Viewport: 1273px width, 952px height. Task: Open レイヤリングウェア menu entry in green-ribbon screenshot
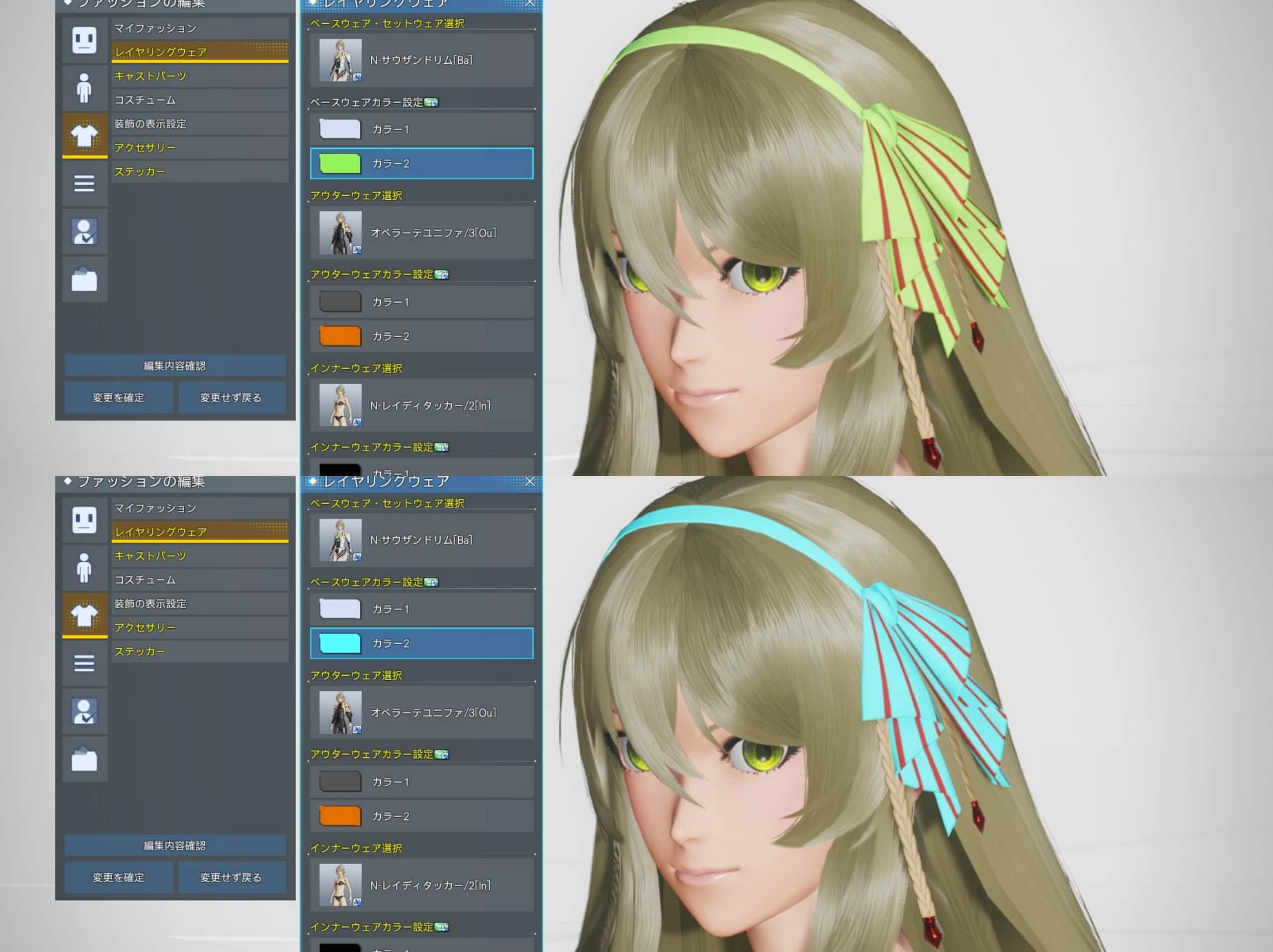(x=200, y=52)
